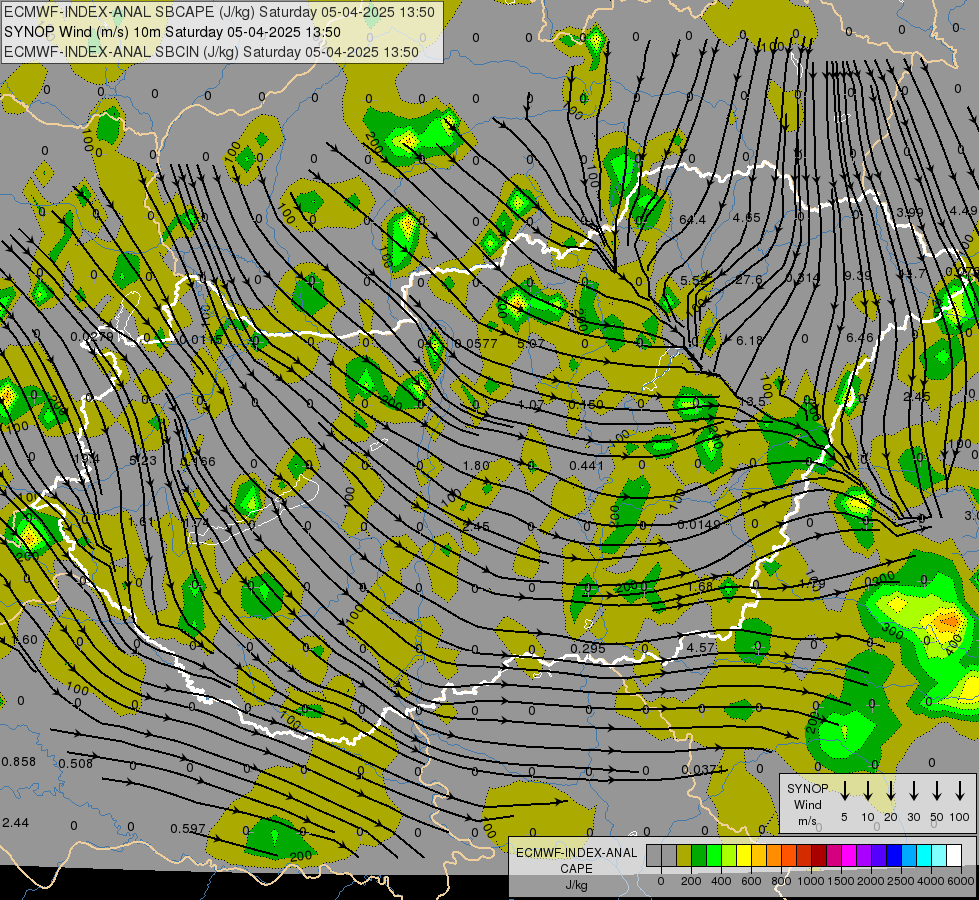Click the wind arrow above the 5 m/s label
Viewport: 979px width, 900px height.
click(x=844, y=791)
